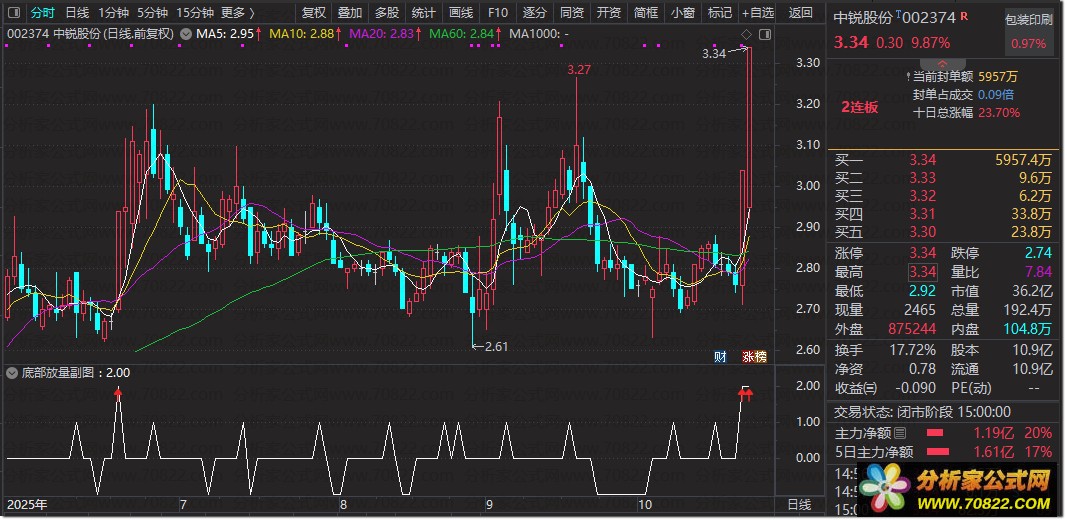Click the 2连板 limit-up streak label
This screenshot has height=520, width=1067.
(x=860, y=107)
